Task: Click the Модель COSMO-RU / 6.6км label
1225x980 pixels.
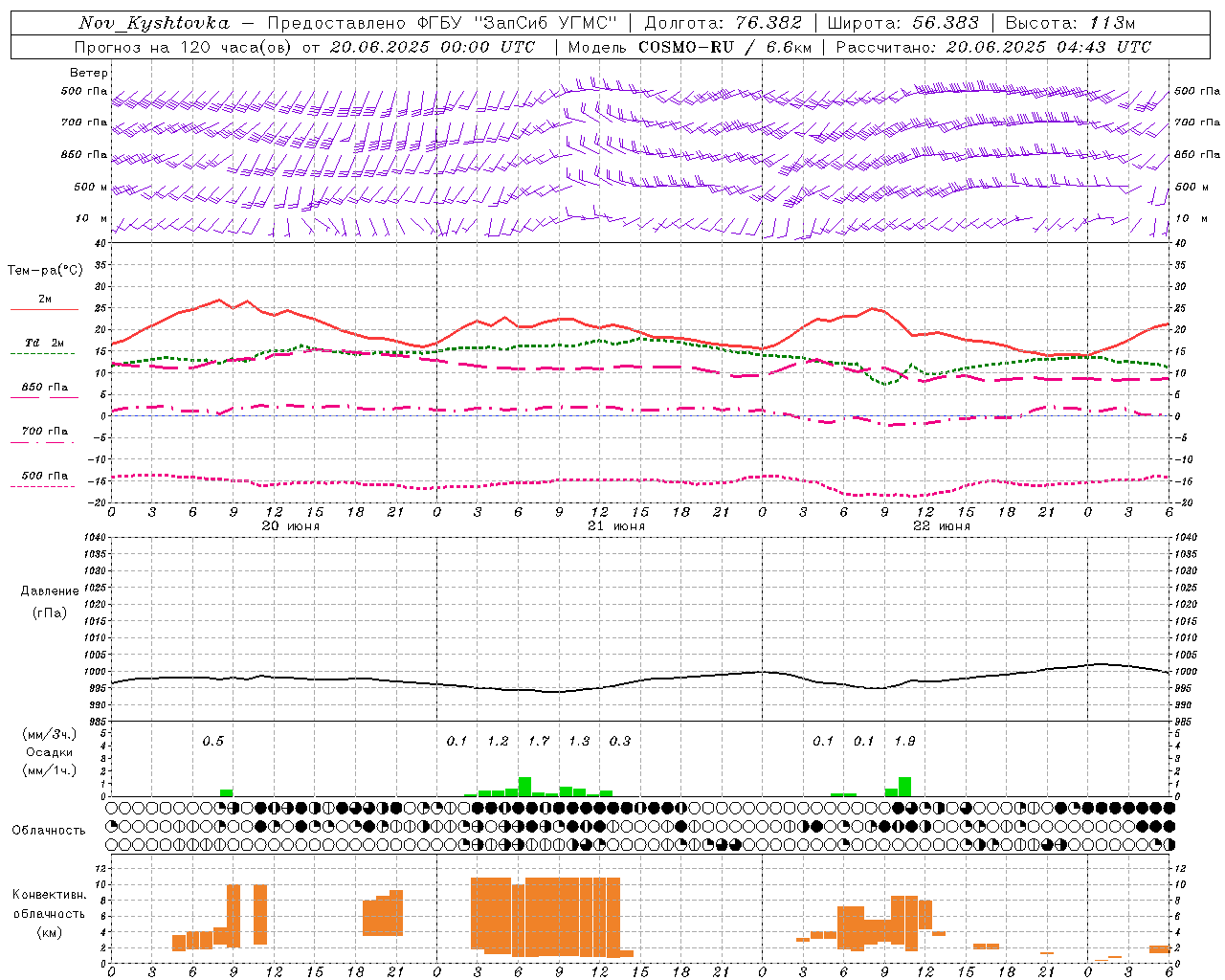Action: [690, 47]
